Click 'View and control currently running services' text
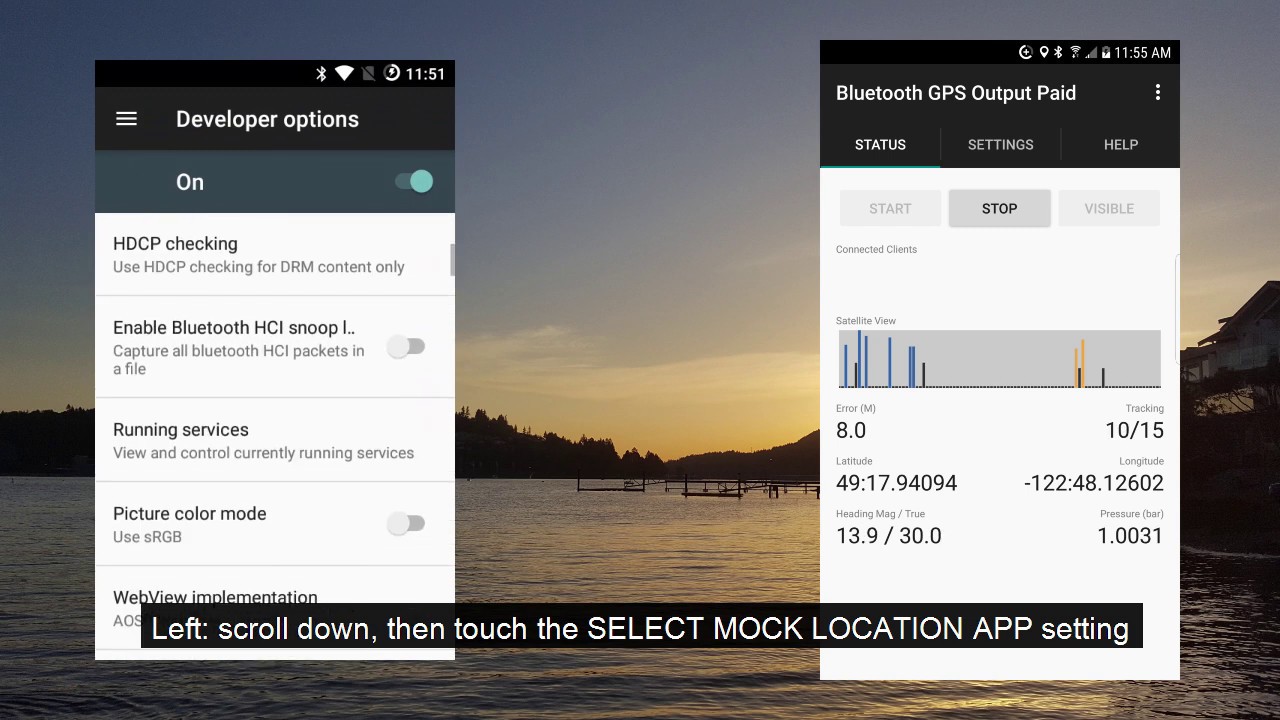 263,453
